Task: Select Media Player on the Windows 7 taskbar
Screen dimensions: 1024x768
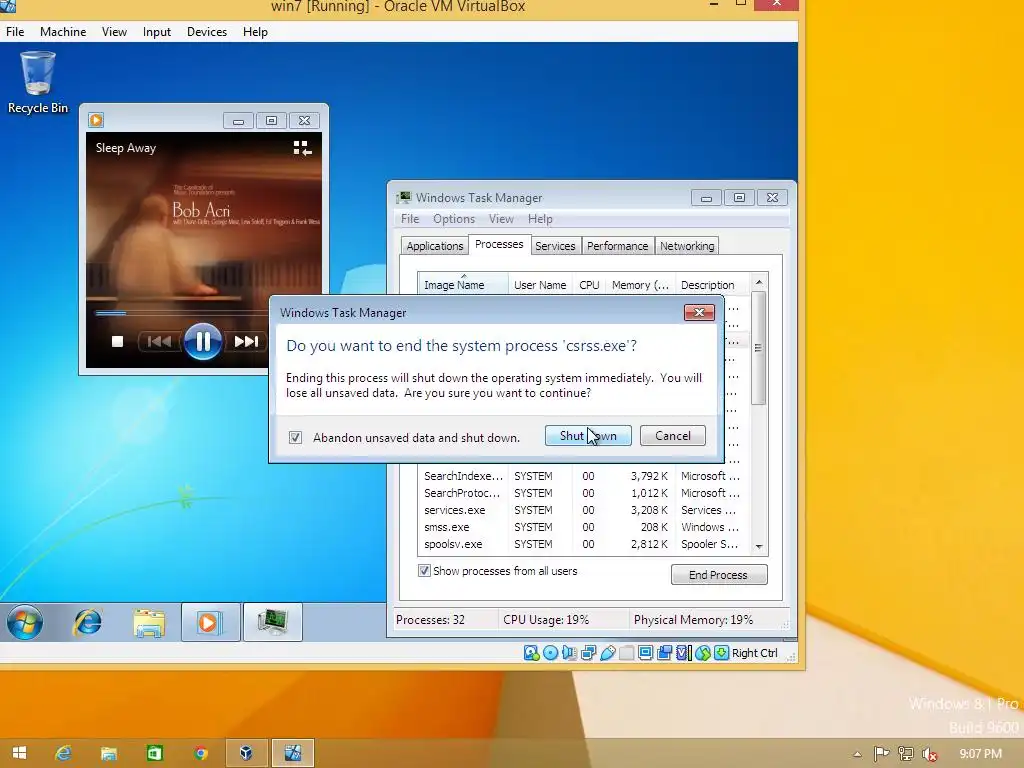Action: 210,622
